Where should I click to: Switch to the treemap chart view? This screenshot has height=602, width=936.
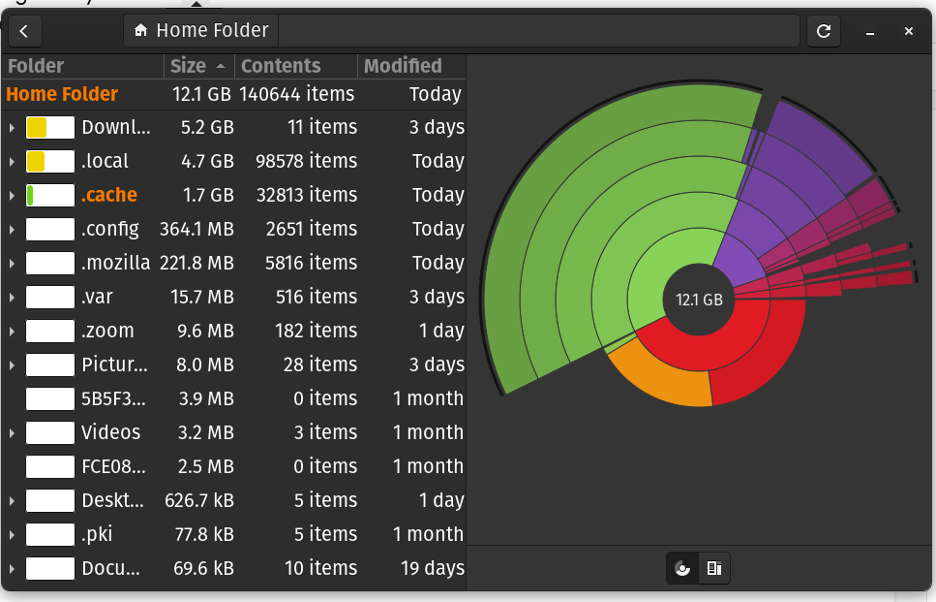coord(714,568)
